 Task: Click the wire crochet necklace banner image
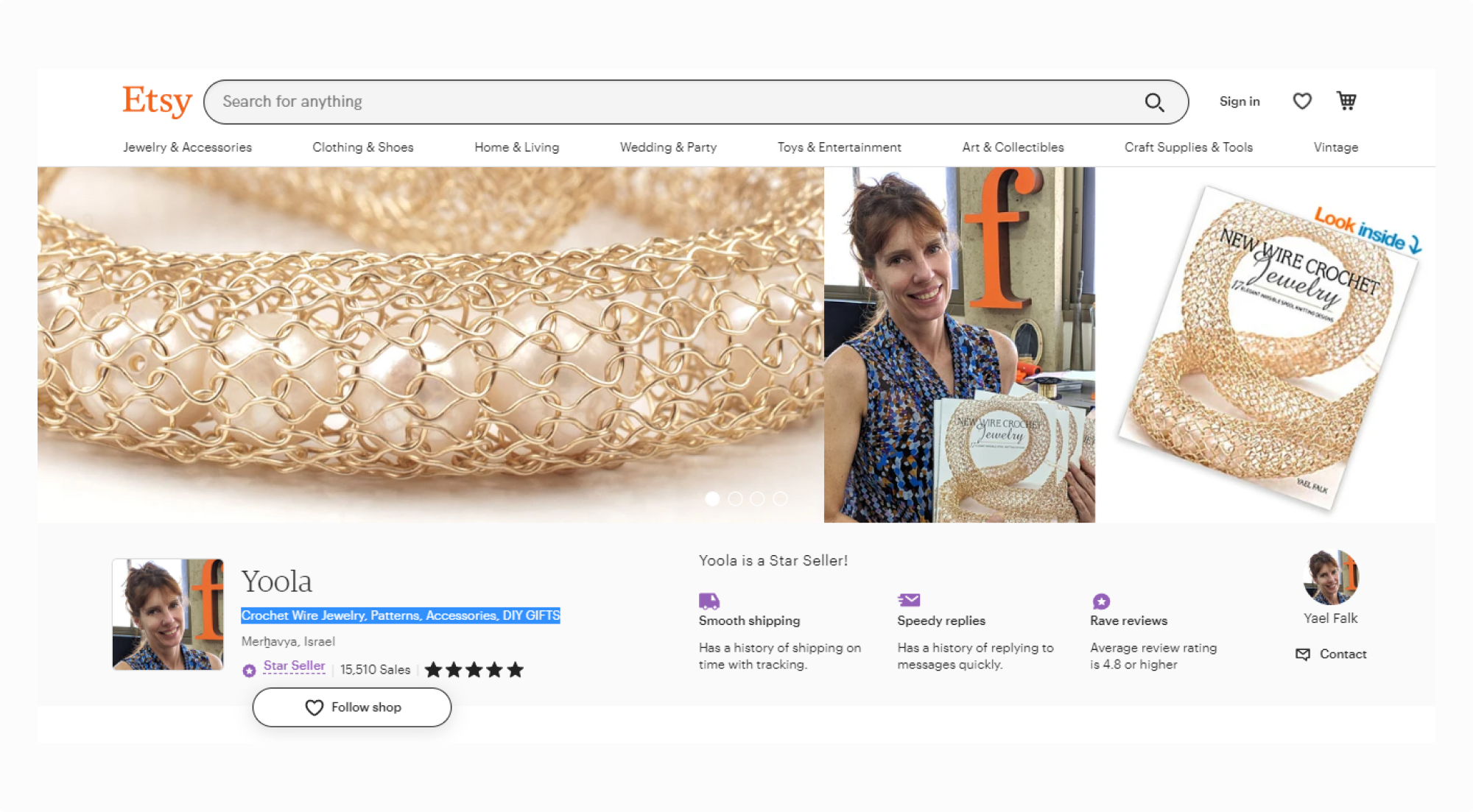point(430,345)
